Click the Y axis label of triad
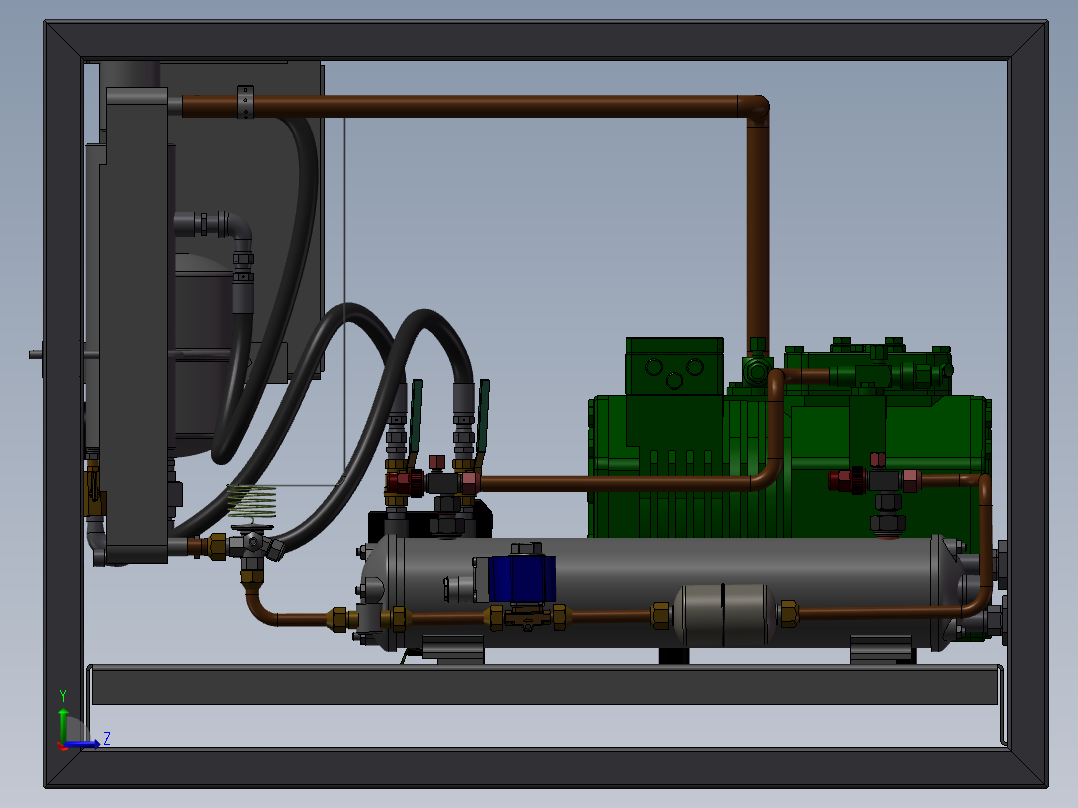 pyautogui.click(x=63, y=696)
